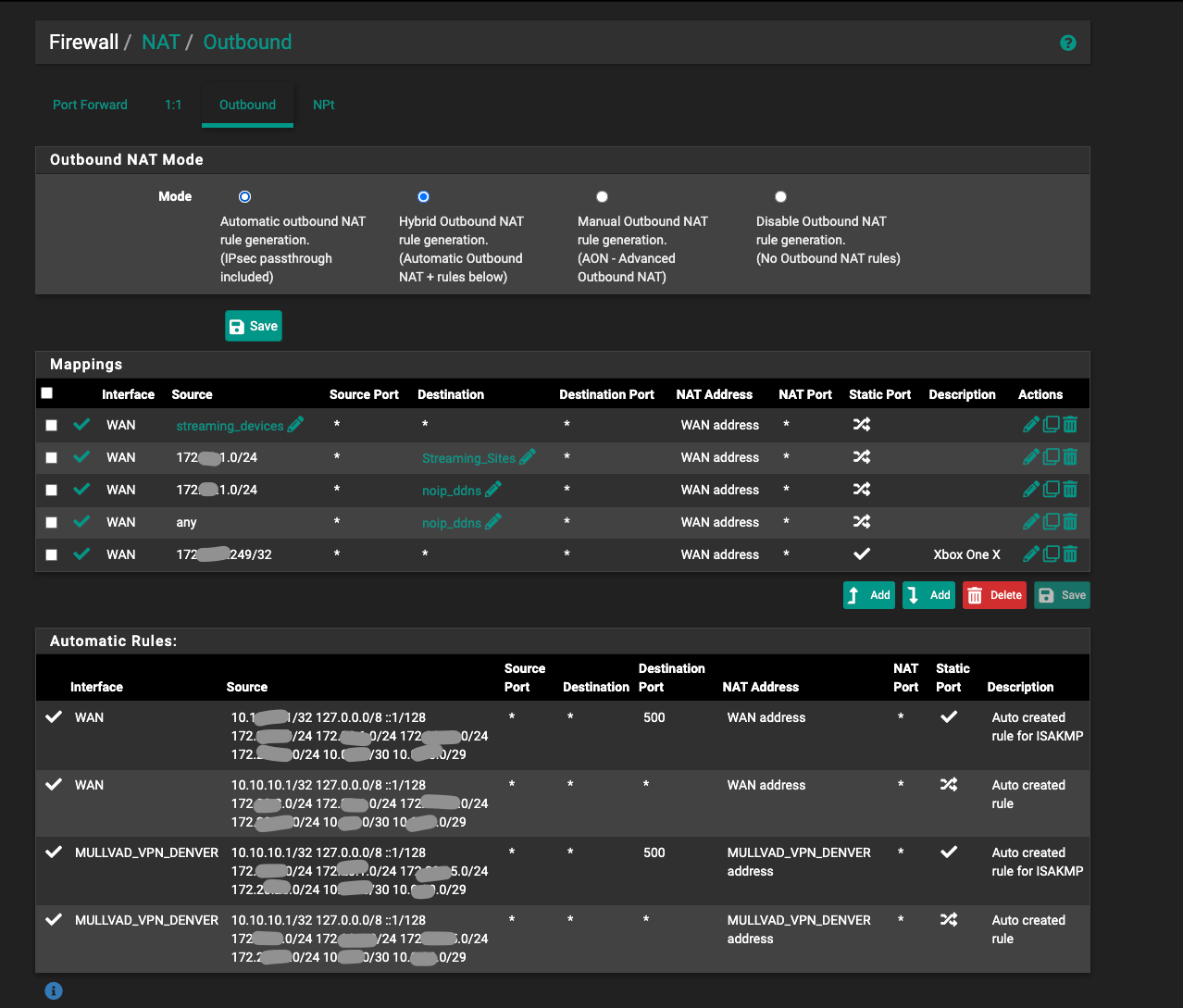Click the Mappings Description column header

coord(962,394)
